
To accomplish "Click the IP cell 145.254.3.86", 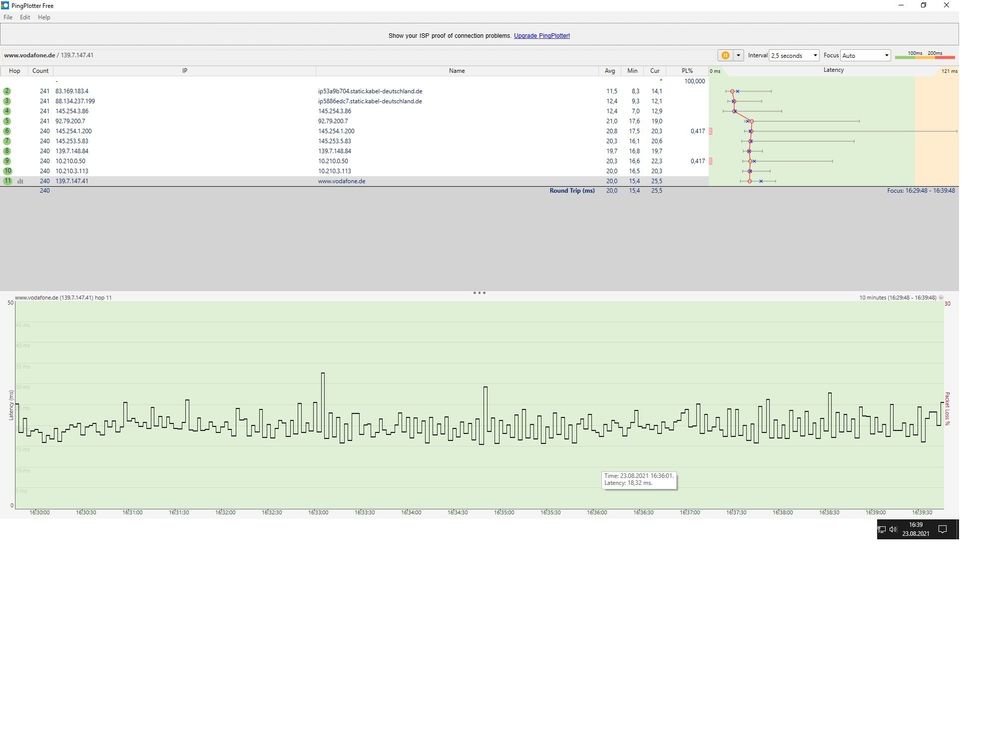I will point(72,111).
